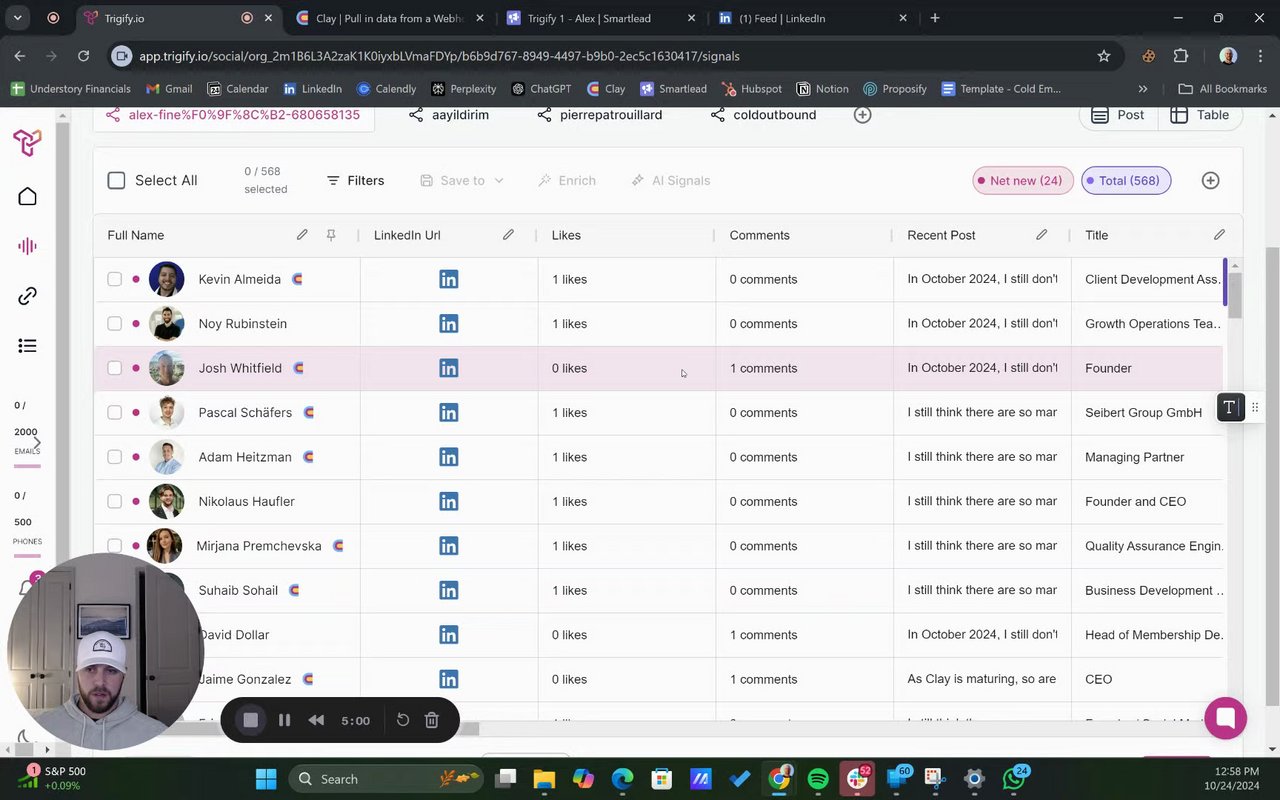Viewport: 1280px width, 800px height.
Task: Switch to the Clay webhook browser tab
Action: 390,18
